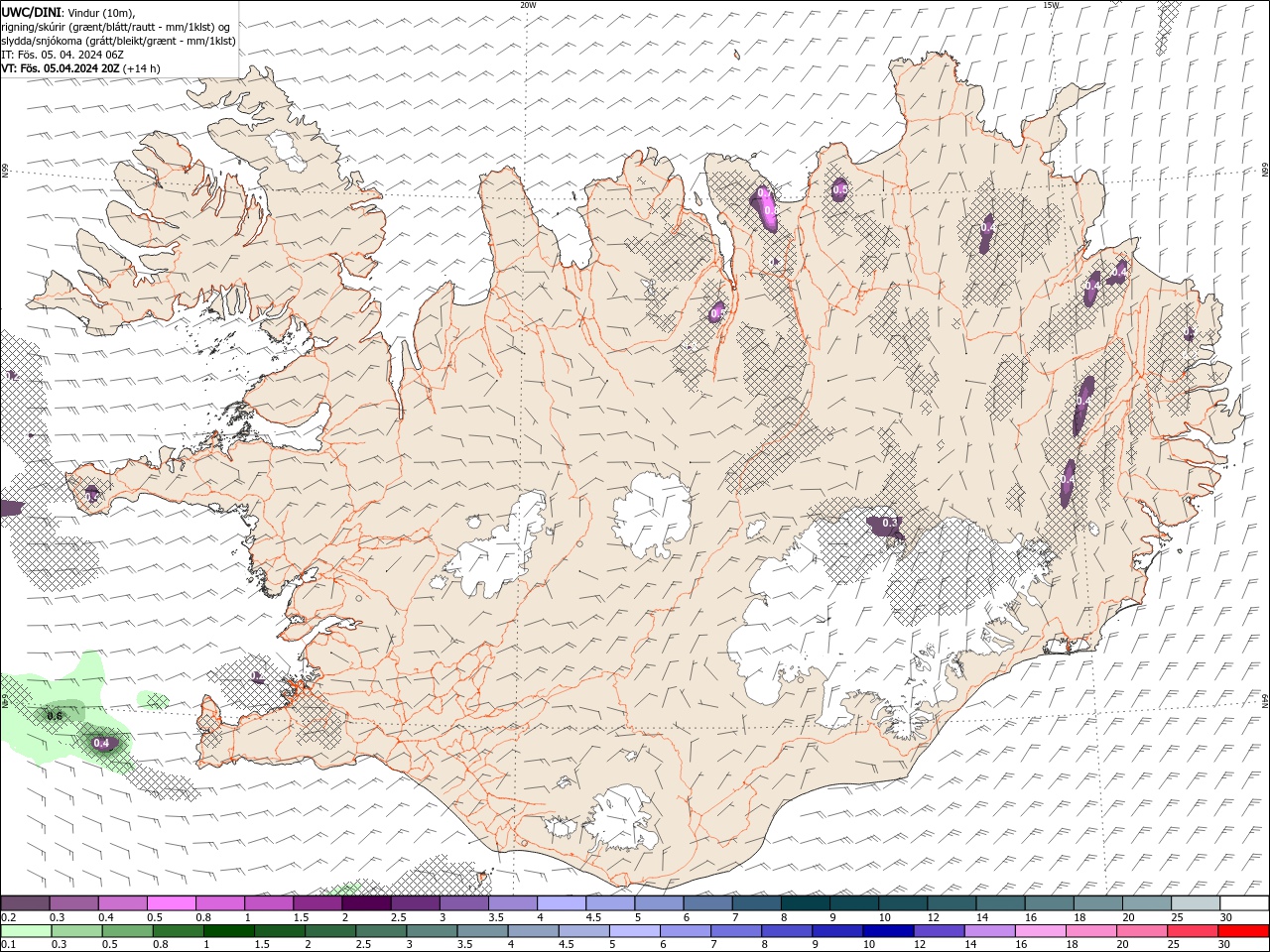Click the 0.2 swatch in the upper snow color bar
Image resolution: width=1270 pixels, height=952 pixels.
(x=25, y=903)
